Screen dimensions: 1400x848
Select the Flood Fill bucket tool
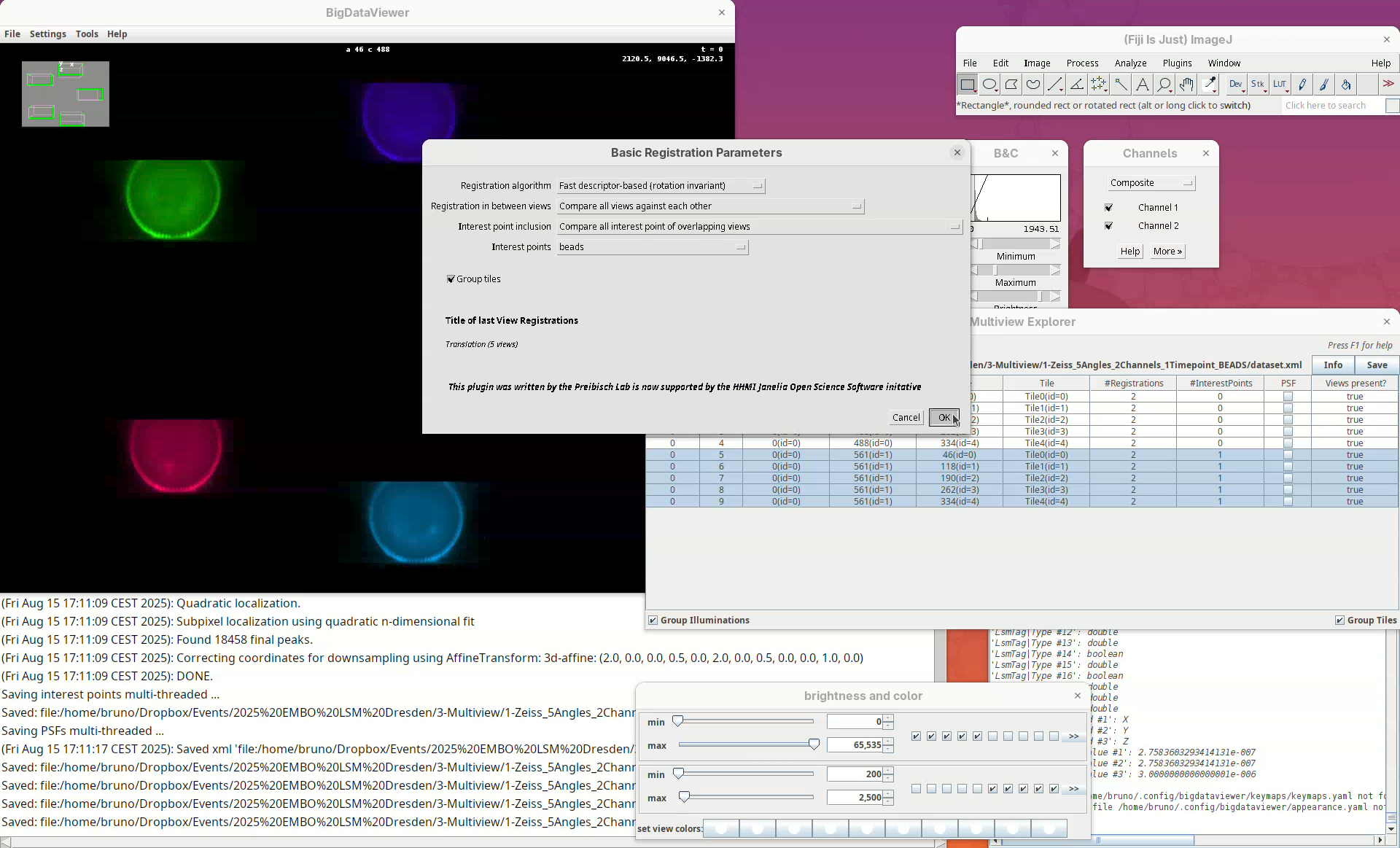1346,85
